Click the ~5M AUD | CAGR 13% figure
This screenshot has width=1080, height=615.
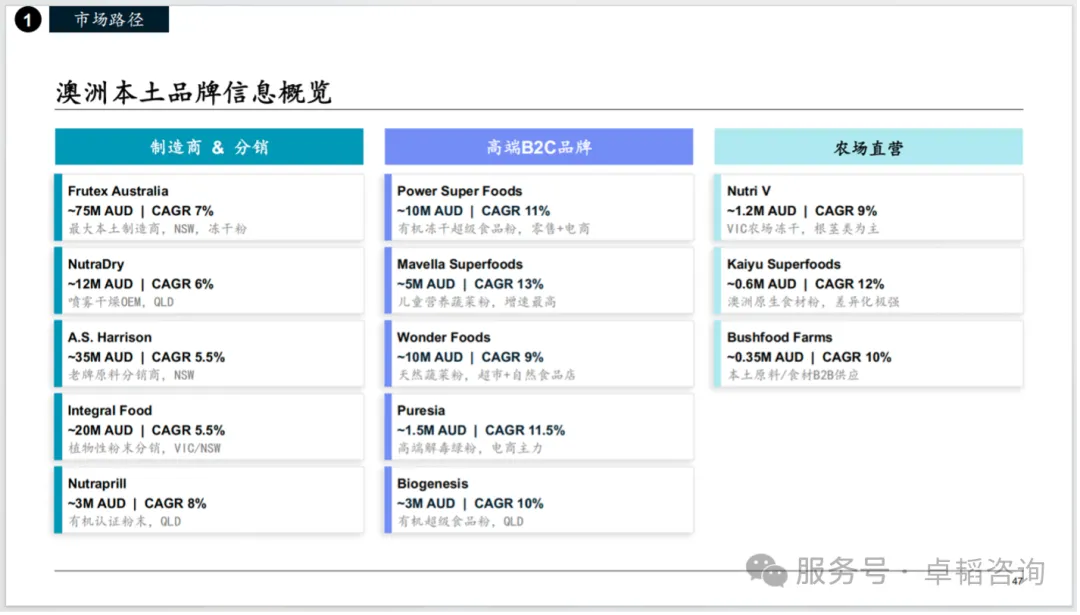(470, 284)
